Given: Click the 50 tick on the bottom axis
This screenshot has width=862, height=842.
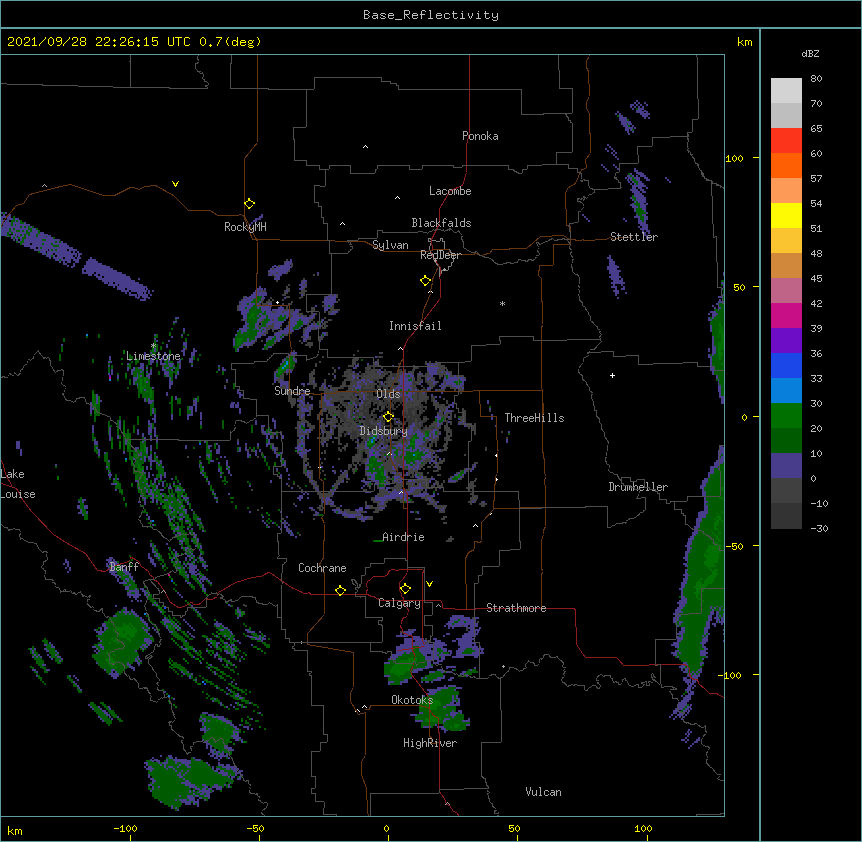Looking at the screenshot, I should coord(514,828).
